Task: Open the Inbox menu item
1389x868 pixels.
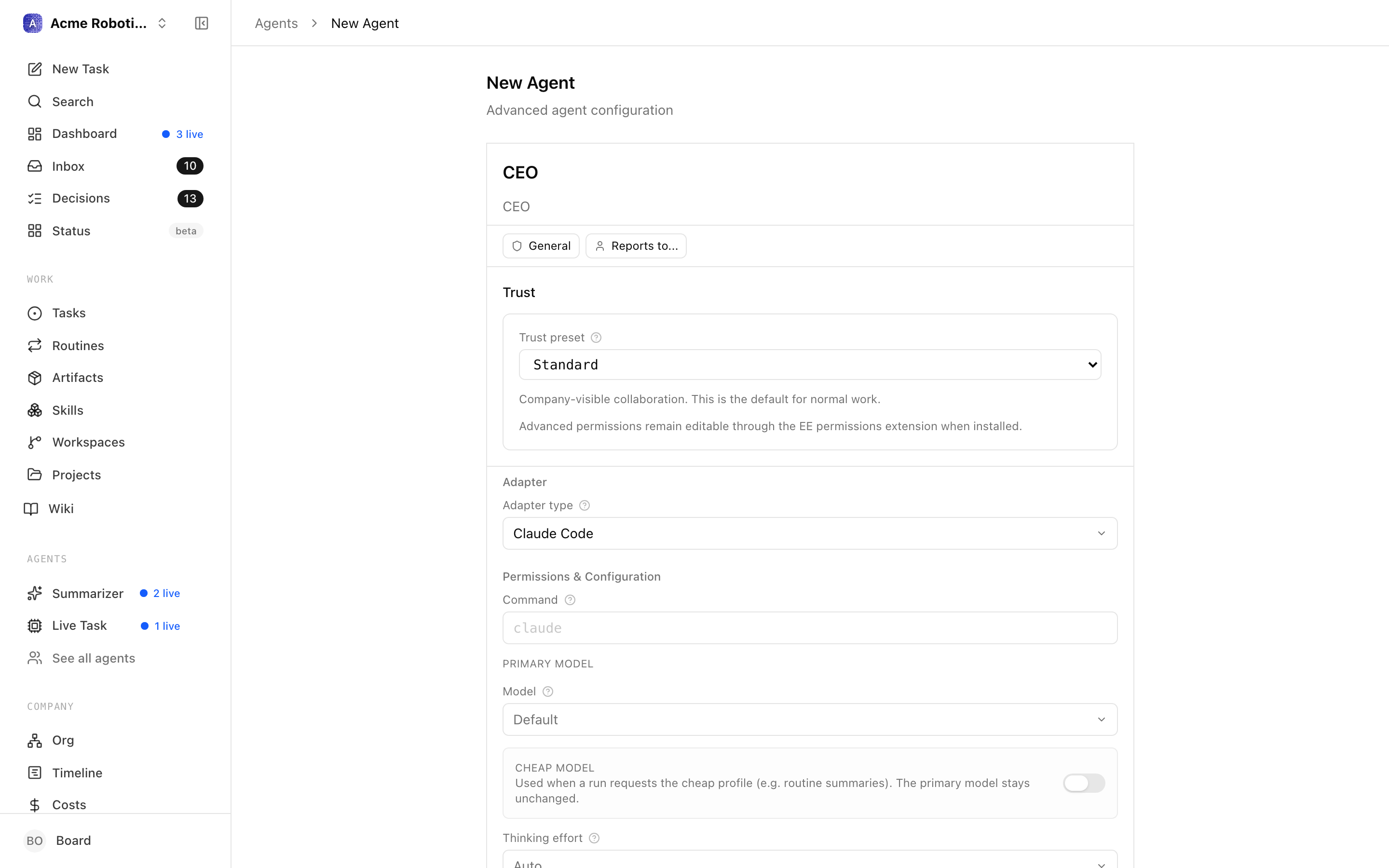Action: [115, 166]
